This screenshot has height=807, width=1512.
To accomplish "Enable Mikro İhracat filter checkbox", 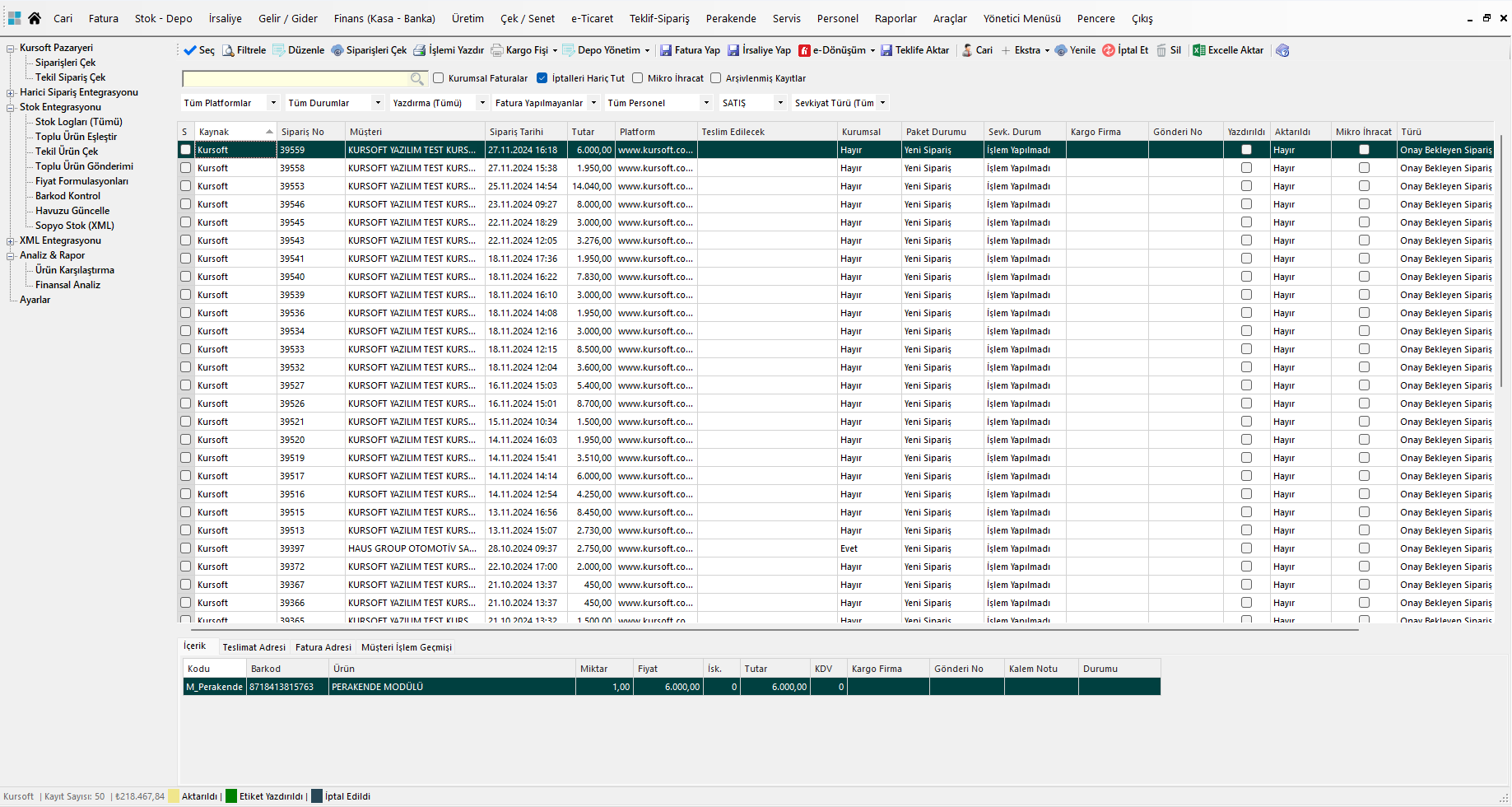I will [637, 78].
